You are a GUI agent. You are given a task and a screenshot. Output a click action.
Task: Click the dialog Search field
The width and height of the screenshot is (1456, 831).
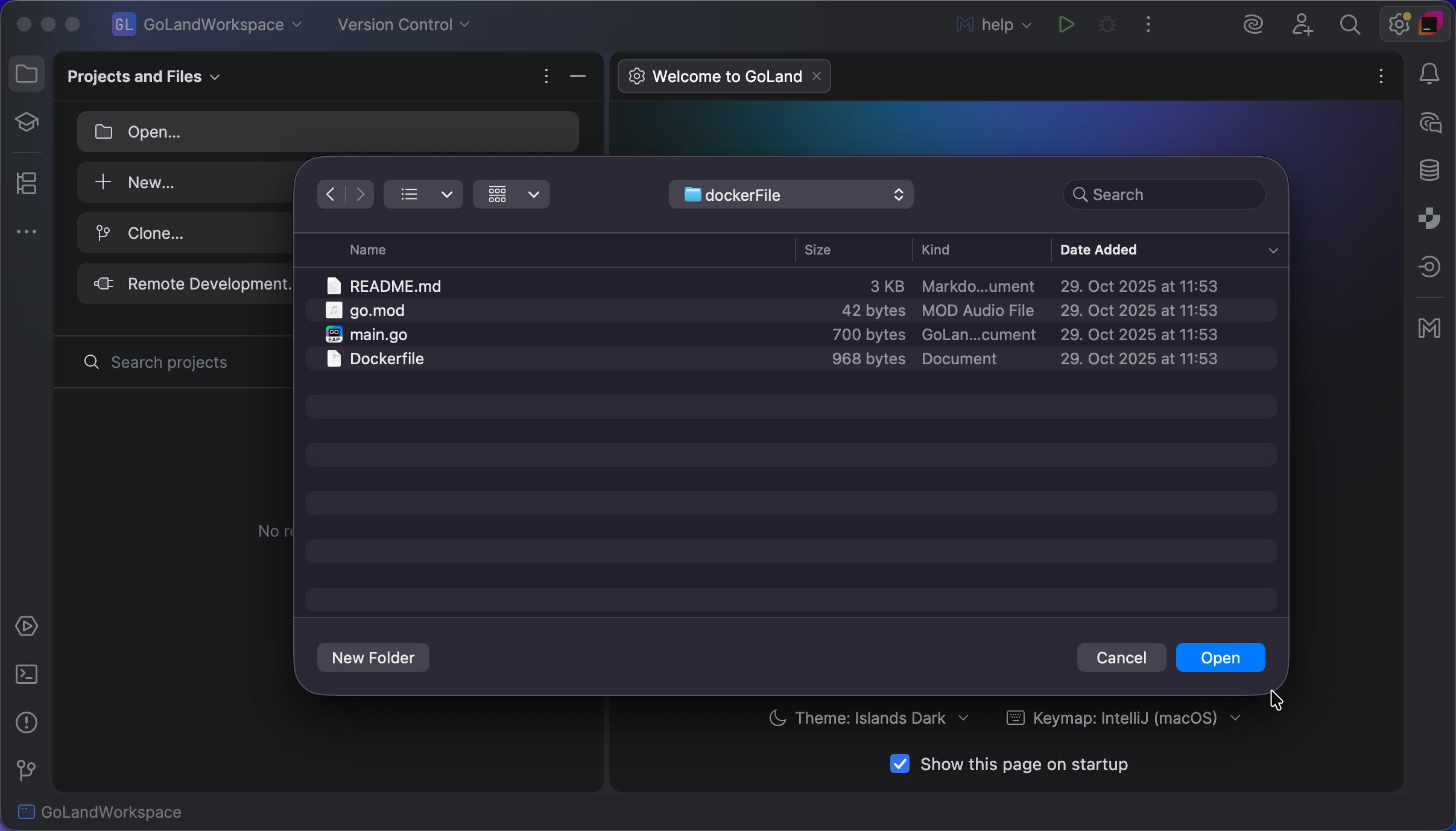[x=1170, y=195]
